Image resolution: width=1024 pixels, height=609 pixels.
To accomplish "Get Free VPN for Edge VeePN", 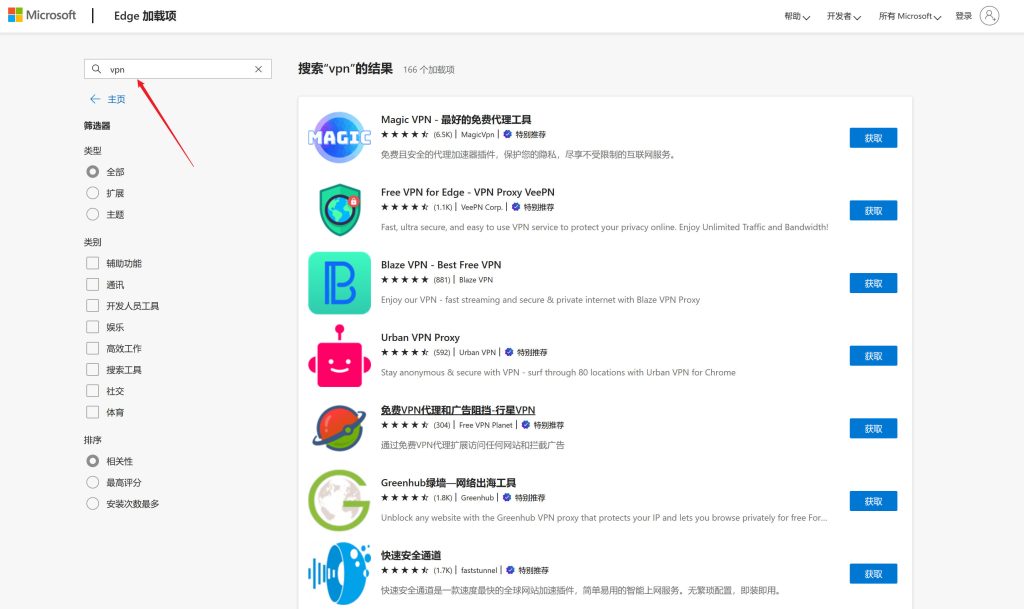I will [x=873, y=210].
